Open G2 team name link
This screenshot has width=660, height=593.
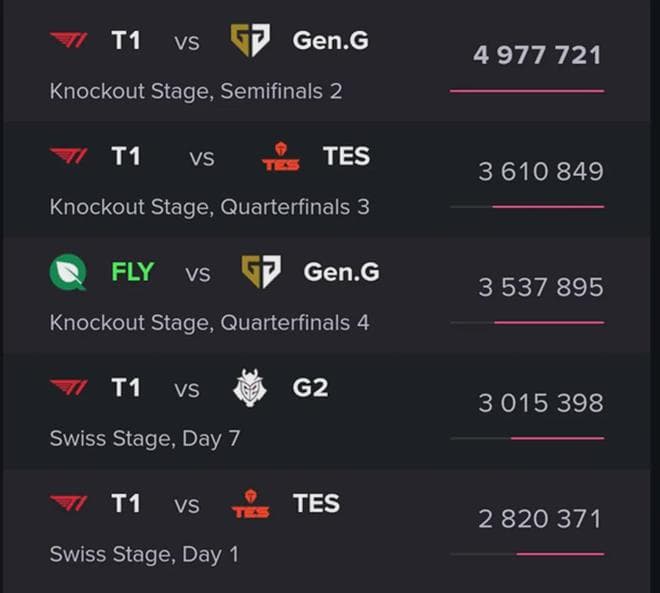tap(310, 388)
